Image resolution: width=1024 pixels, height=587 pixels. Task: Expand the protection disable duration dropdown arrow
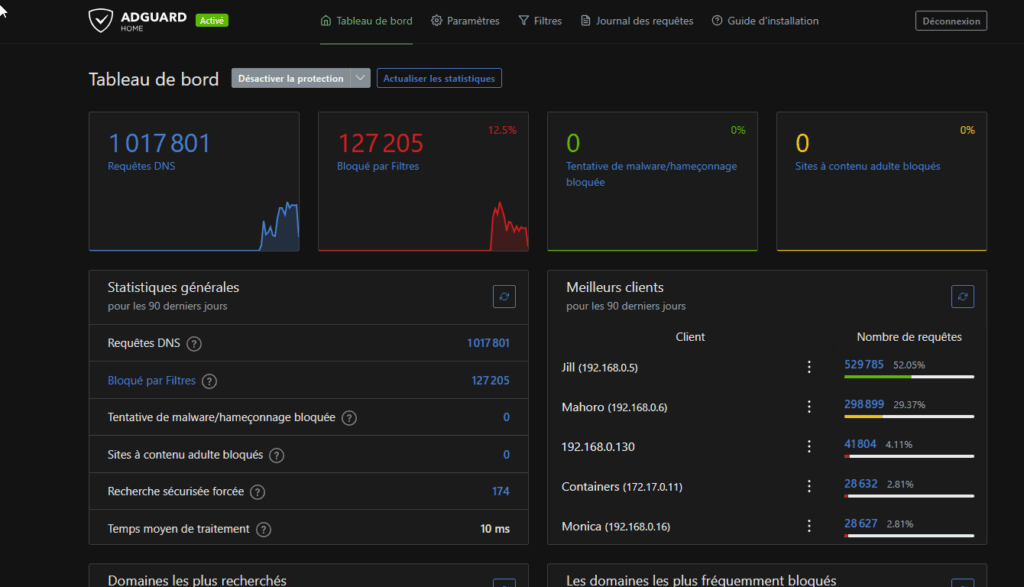[360, 78]
